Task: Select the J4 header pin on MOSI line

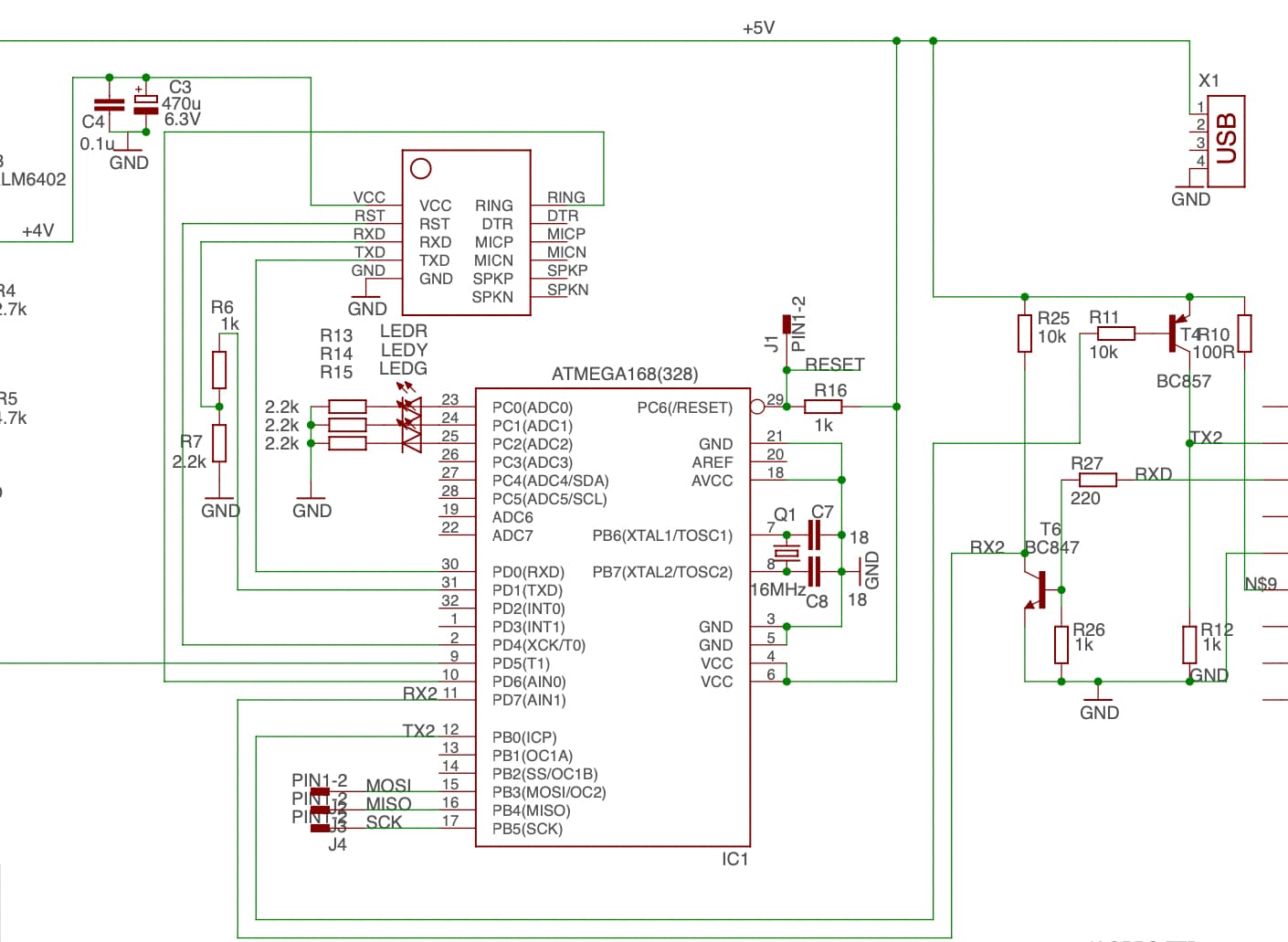Action: click(x=320, y=791)
